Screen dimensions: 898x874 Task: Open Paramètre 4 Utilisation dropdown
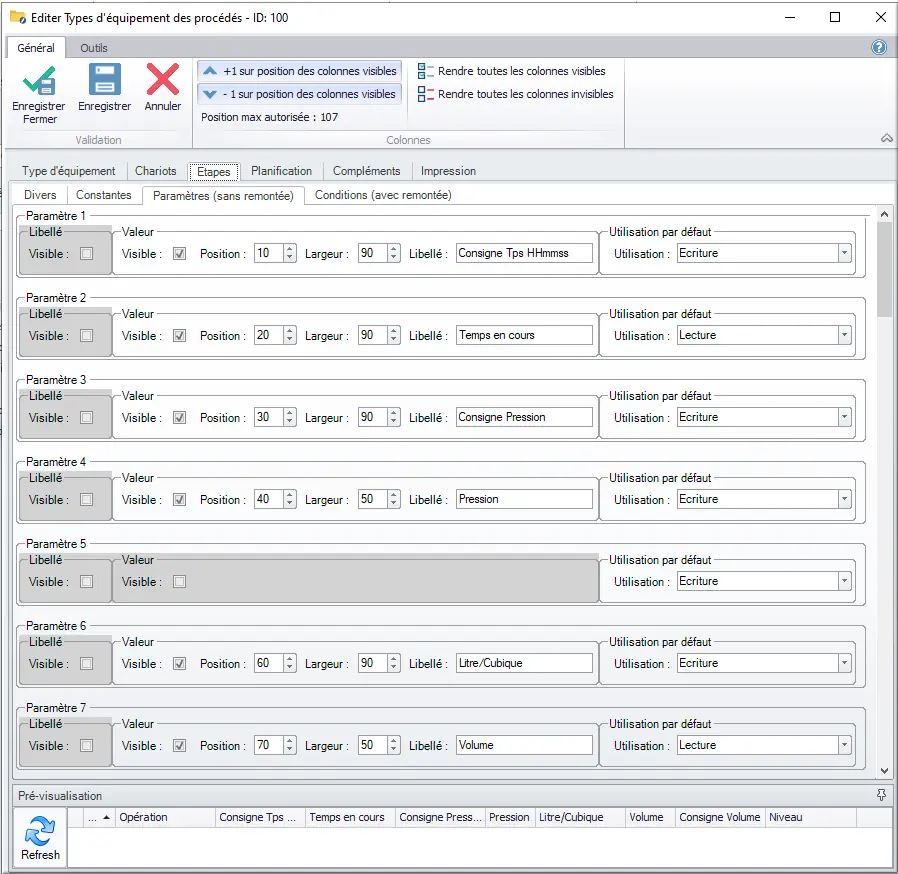844,499
